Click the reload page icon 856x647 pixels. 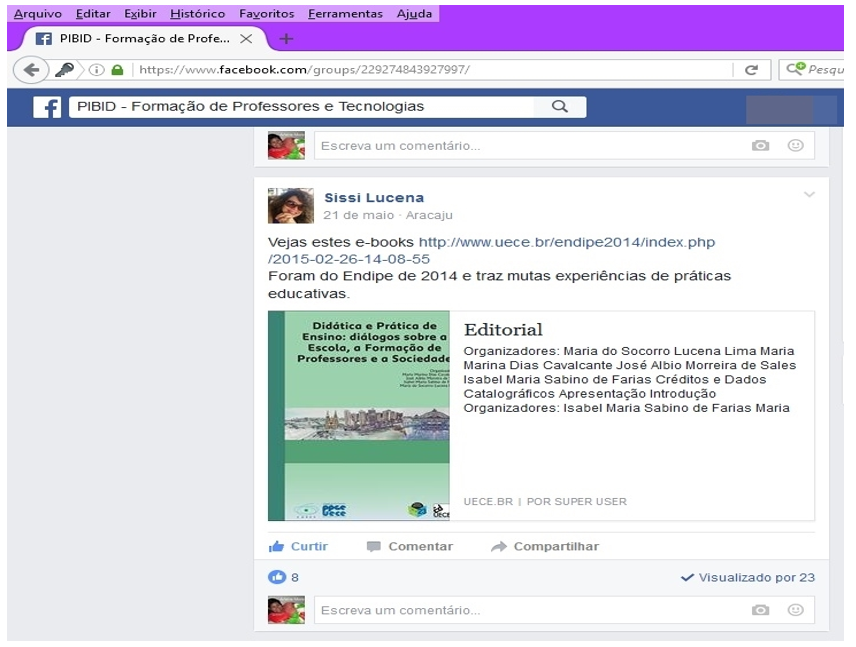tap(752, 70)
